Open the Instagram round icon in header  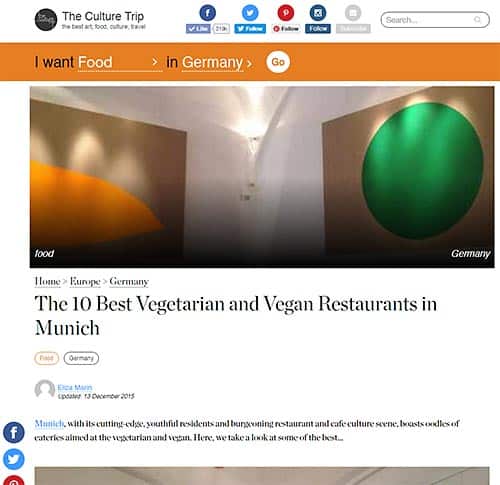318,13
